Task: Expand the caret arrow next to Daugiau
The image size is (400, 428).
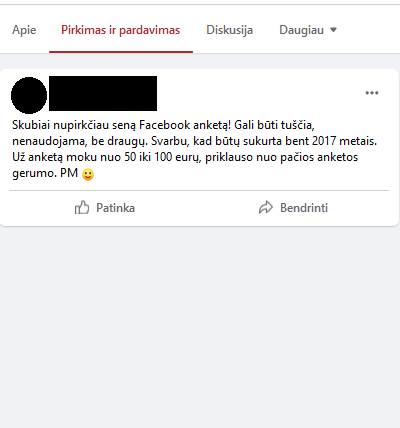Action: coord(333,30)
